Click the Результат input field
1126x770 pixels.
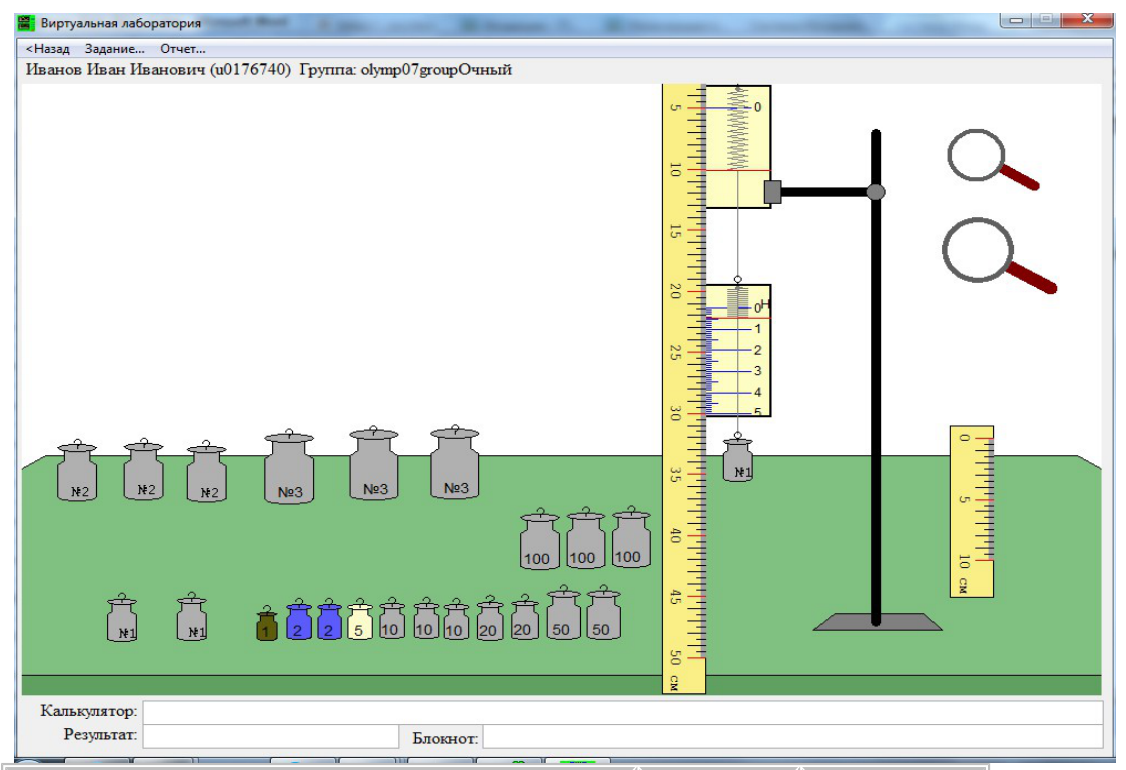tap(271, 736)
